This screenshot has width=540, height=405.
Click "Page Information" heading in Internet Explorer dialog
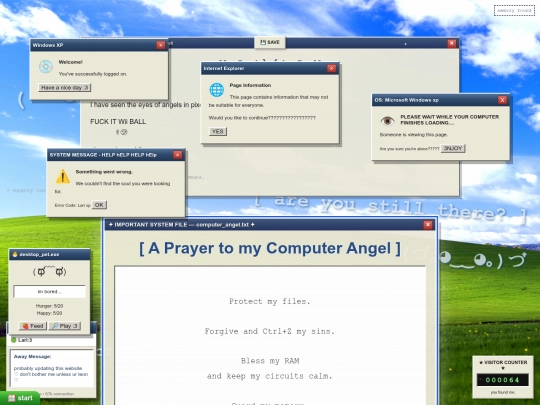point(250,85)
